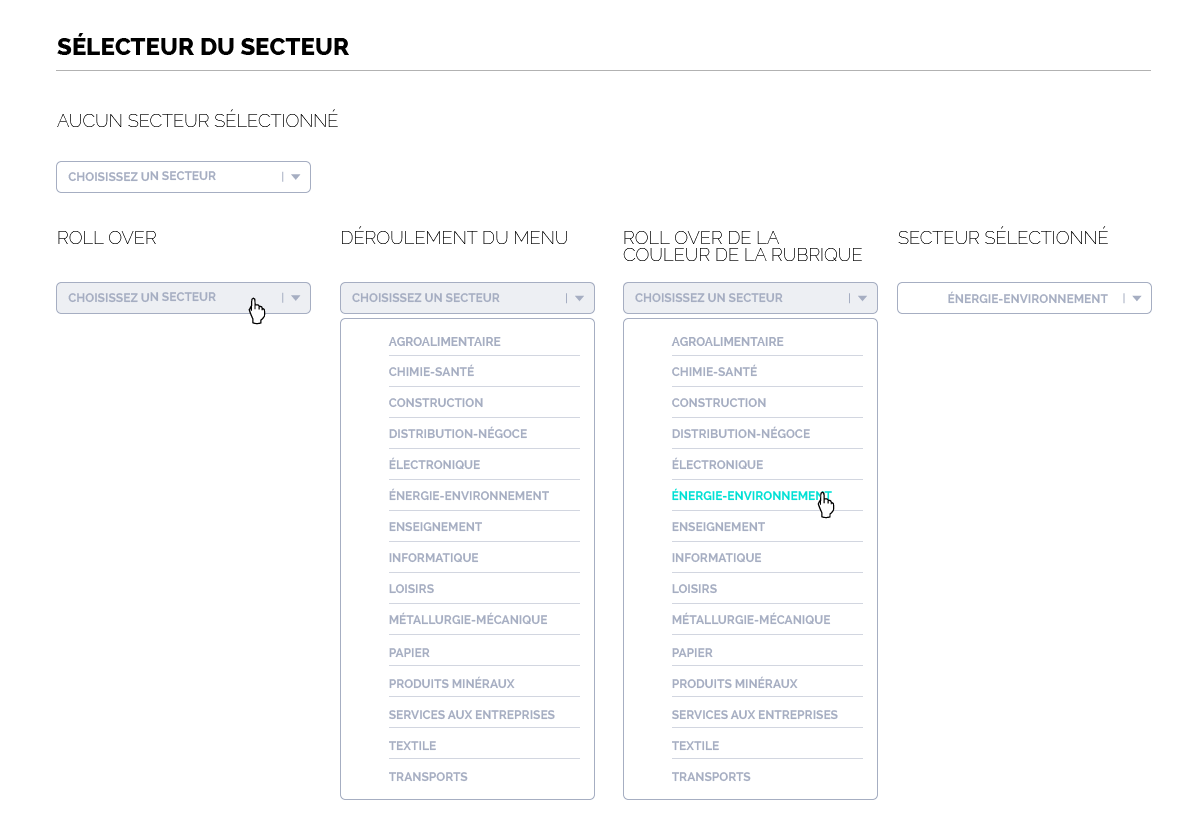Choose Textile in the color rollover list
The width and height of the screenshot is (1190, 840).
(x=695, y=746)
